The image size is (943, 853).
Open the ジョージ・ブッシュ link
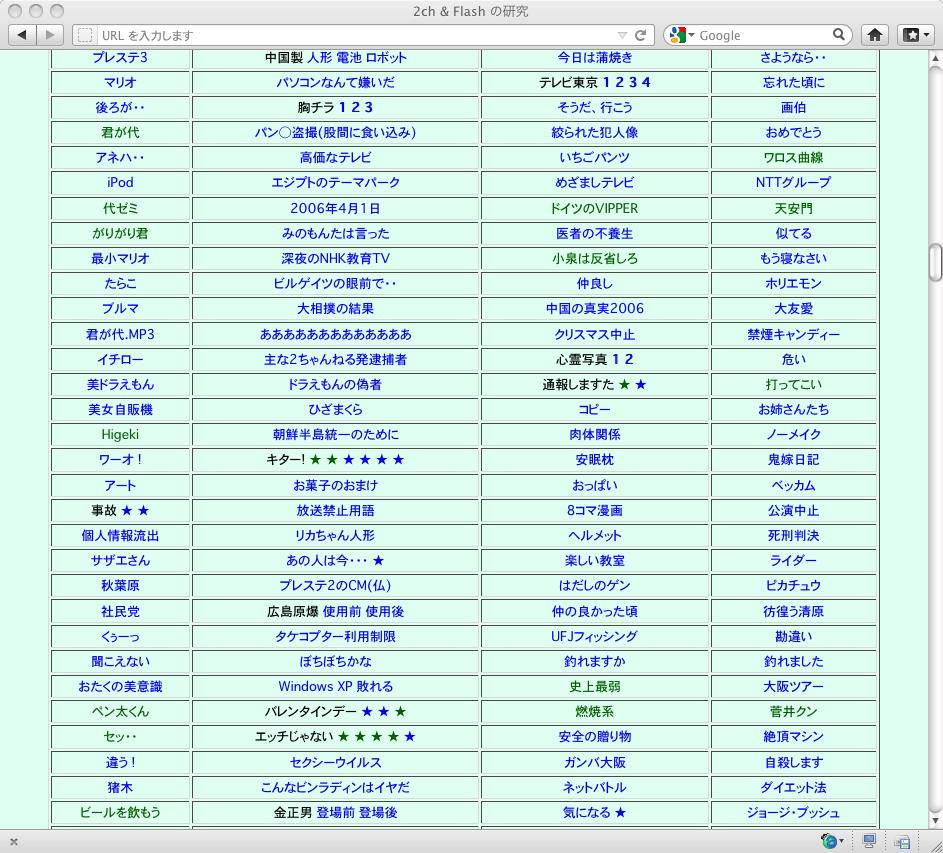[793, 813]
